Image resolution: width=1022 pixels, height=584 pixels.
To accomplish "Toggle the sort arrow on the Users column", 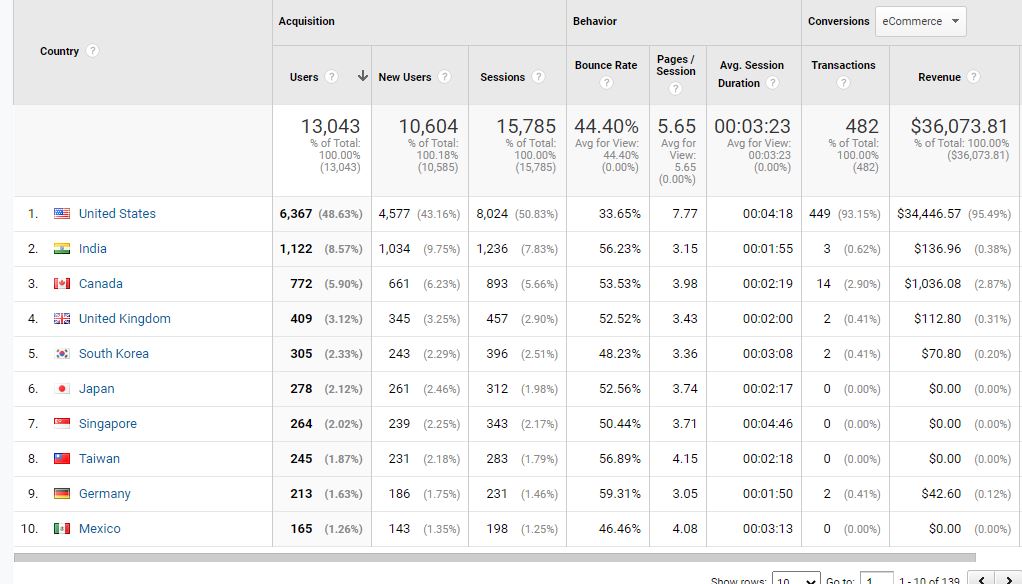I will click(x=361, y=77).
